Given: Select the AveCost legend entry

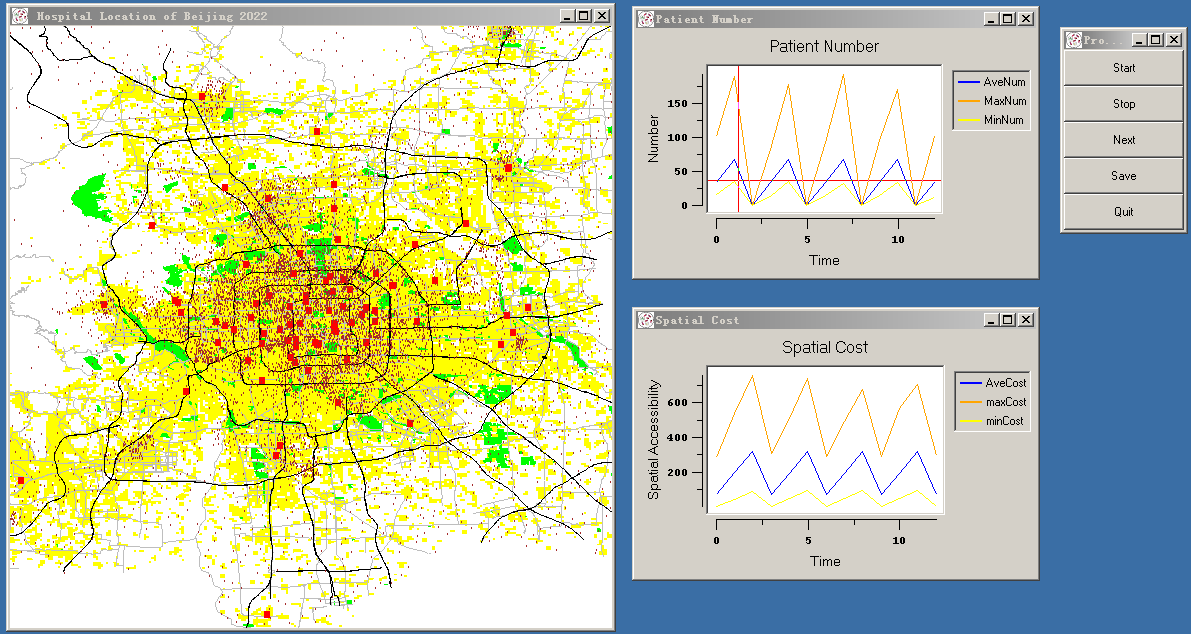Looking at the screenshot, I should pos(1005,383).
